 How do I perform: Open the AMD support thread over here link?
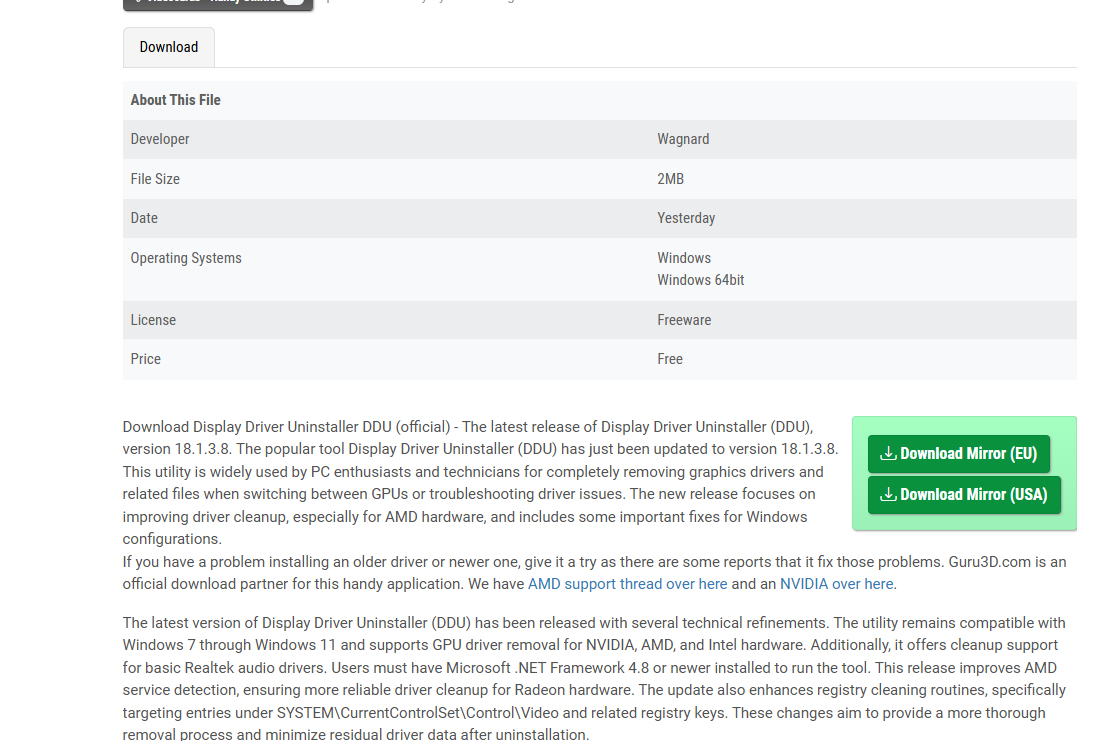[627, 584]
